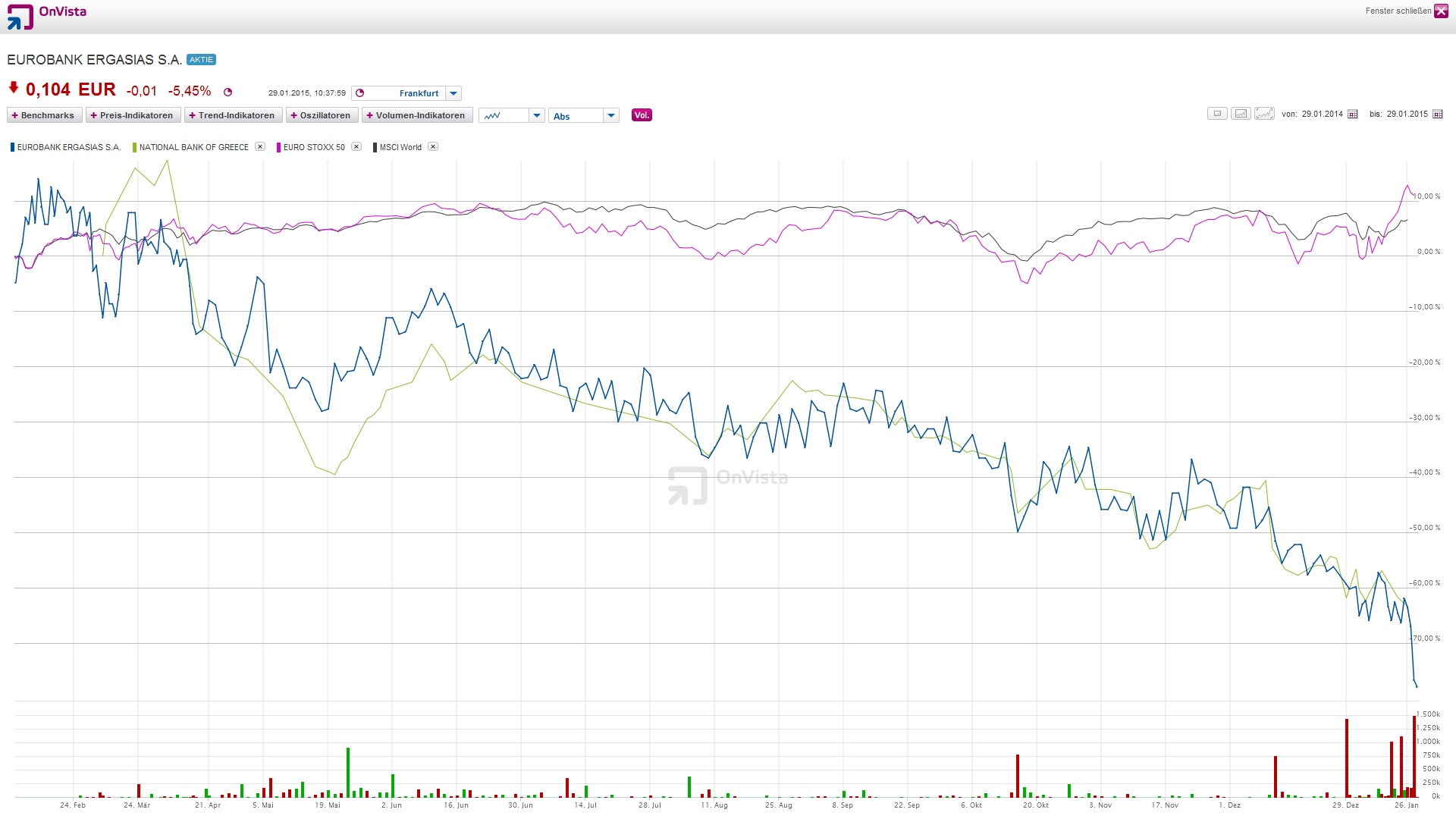Screen dimensions: 1456x819
Task: Click the Trend-Indikatoren button
Action: 232,115
